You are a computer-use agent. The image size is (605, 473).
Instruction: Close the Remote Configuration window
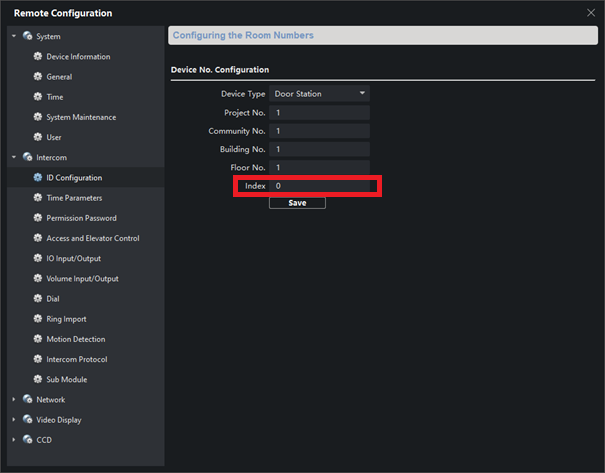(x=590, y=12)
